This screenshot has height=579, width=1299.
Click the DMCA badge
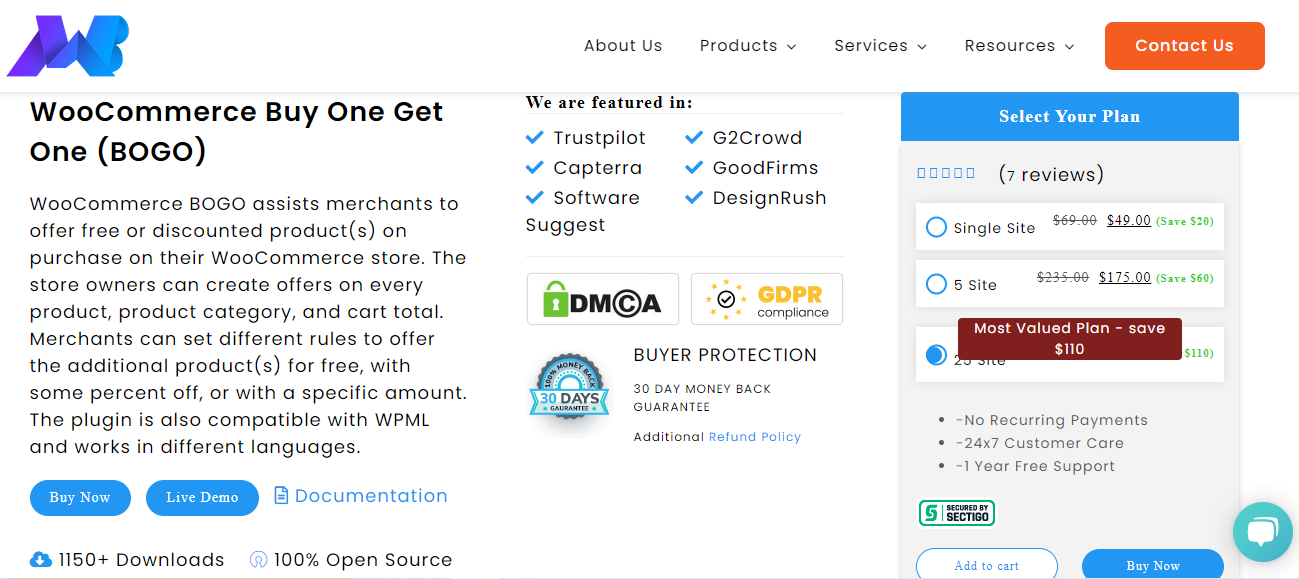603,299
